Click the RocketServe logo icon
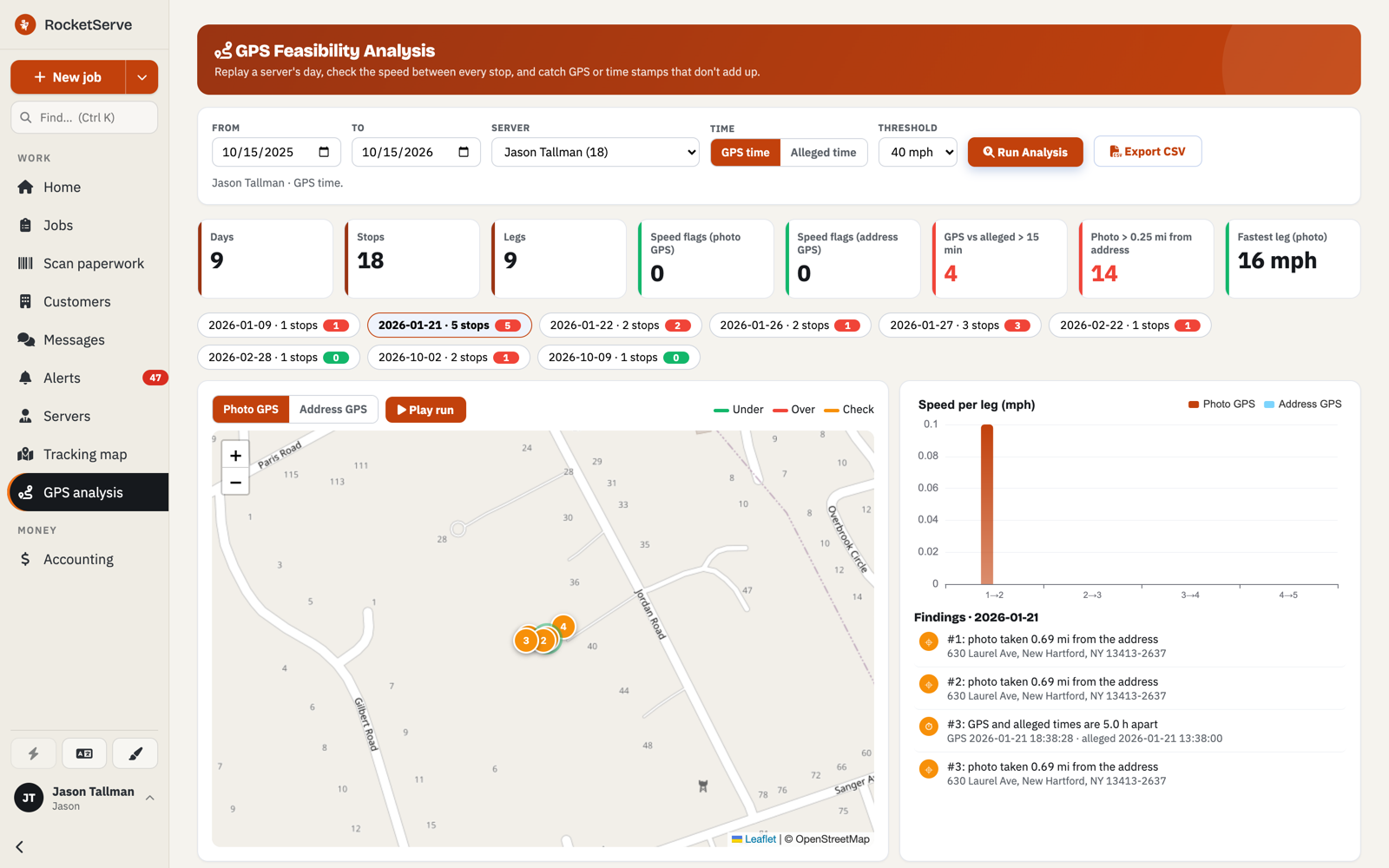 point(25,24)
